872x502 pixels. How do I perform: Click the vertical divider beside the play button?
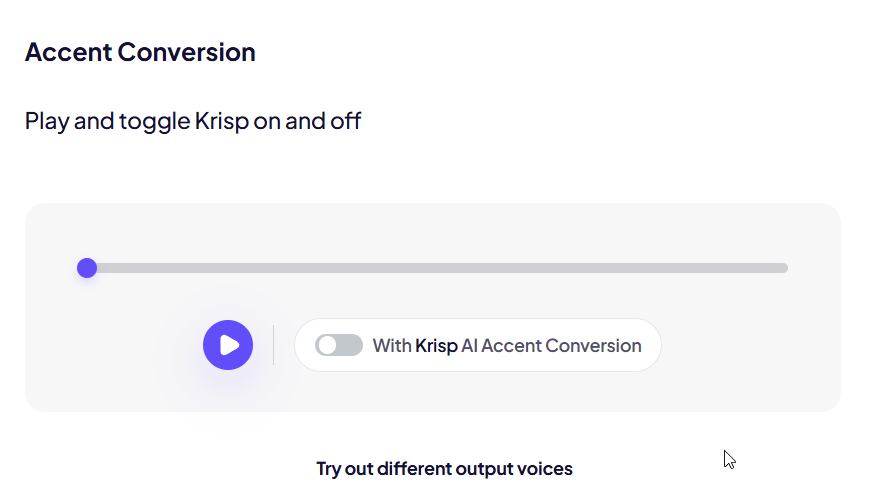(273, 345)
